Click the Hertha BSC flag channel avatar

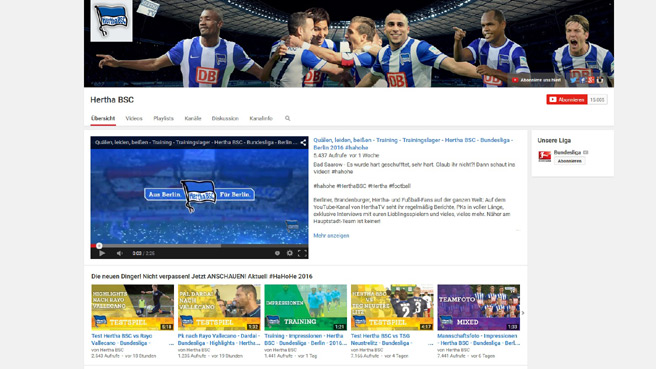tap(111, 20)
